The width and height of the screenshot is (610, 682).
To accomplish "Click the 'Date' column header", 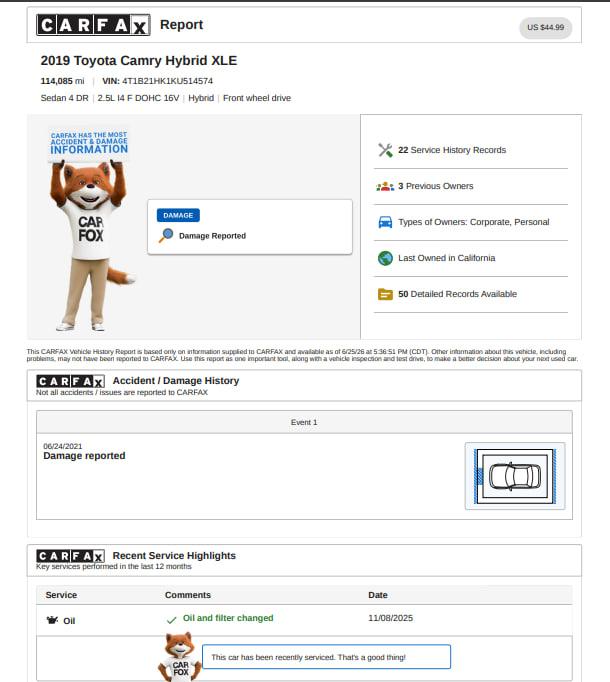I will click(378, 595).
